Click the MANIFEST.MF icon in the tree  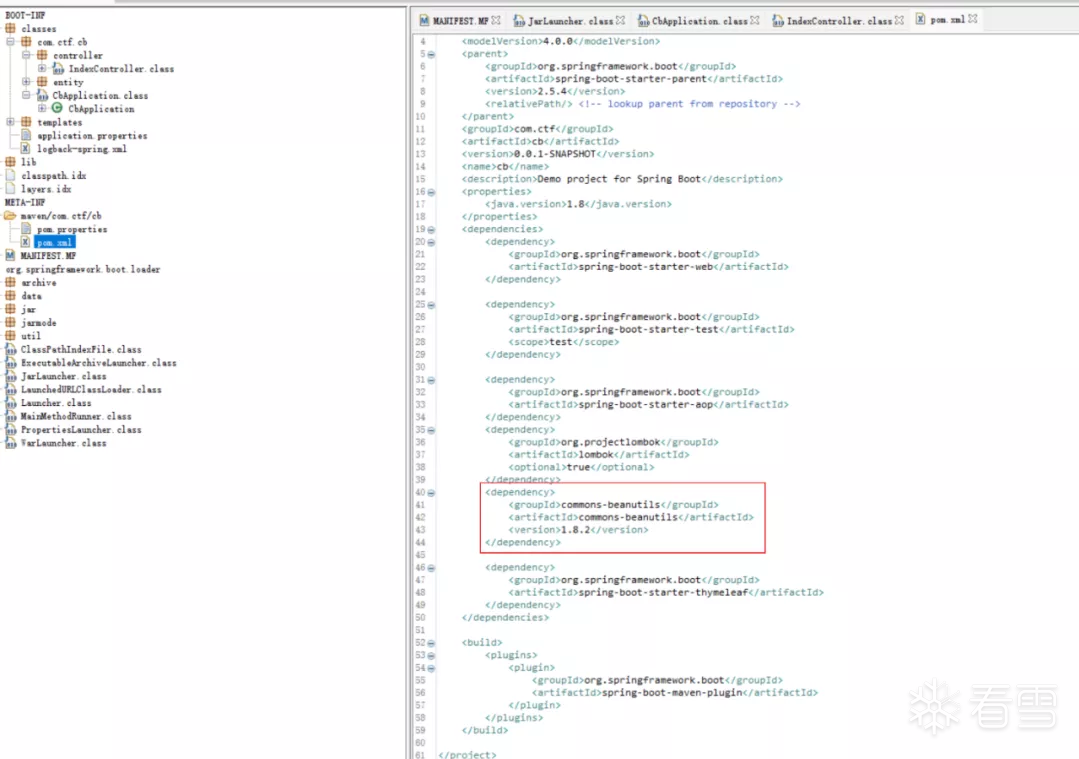10,256
